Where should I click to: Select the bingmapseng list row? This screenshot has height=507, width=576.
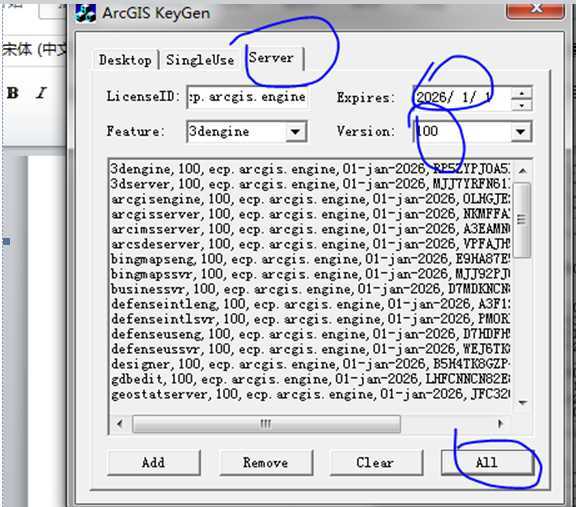point(310,259)
